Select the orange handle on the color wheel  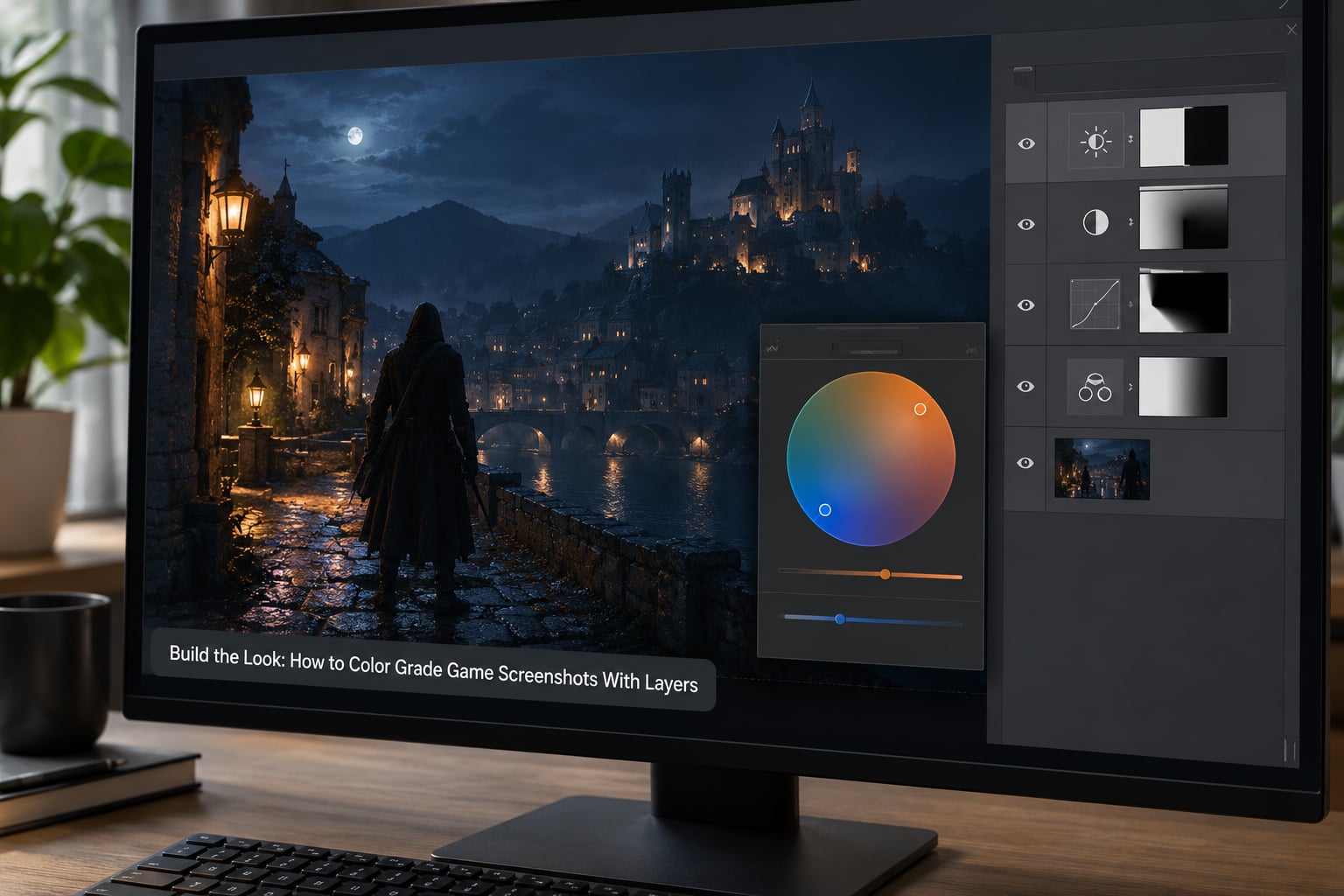coord(920,409)
